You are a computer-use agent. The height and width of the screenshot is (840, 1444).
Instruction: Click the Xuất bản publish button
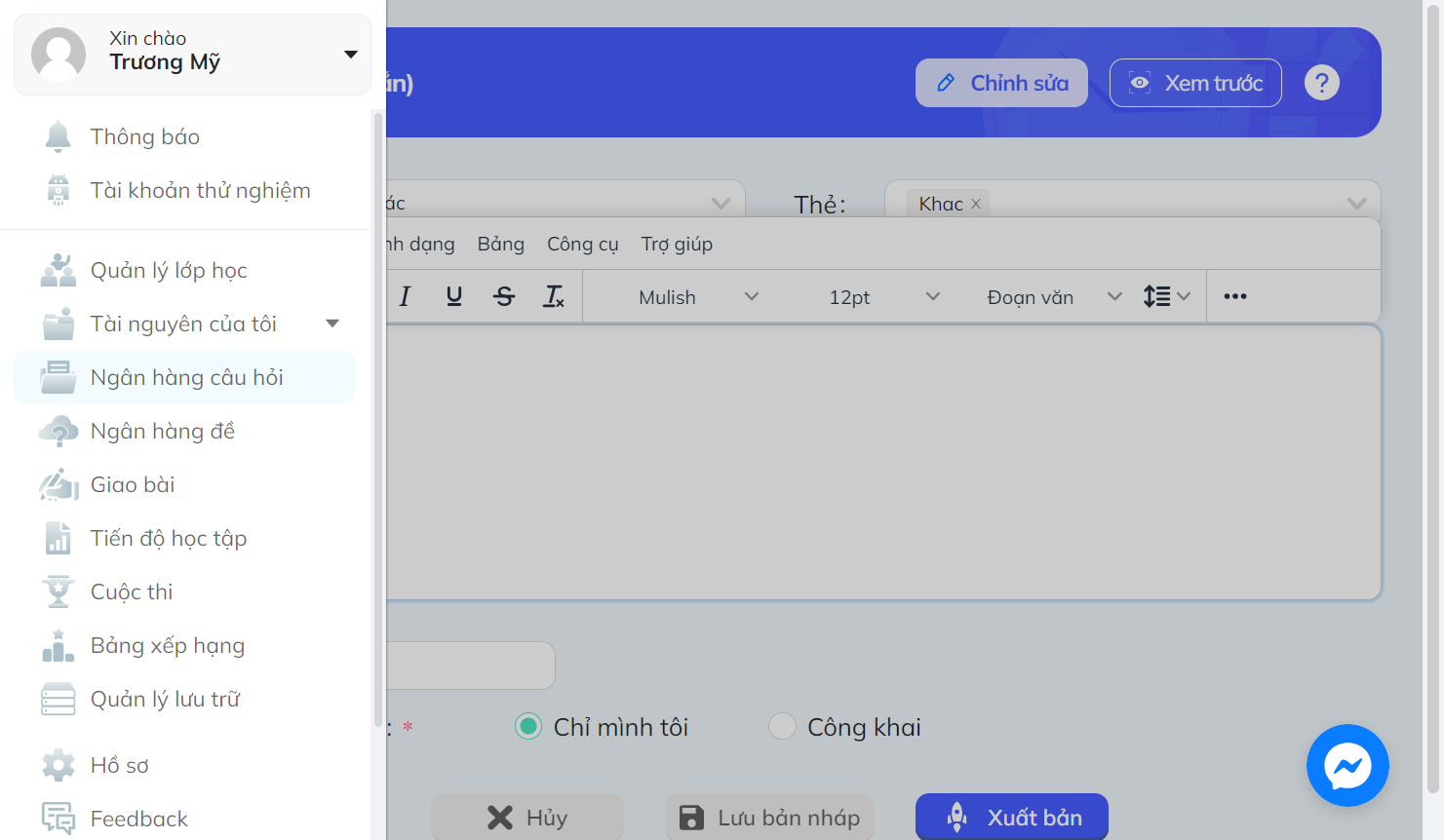click(1012, 818)
